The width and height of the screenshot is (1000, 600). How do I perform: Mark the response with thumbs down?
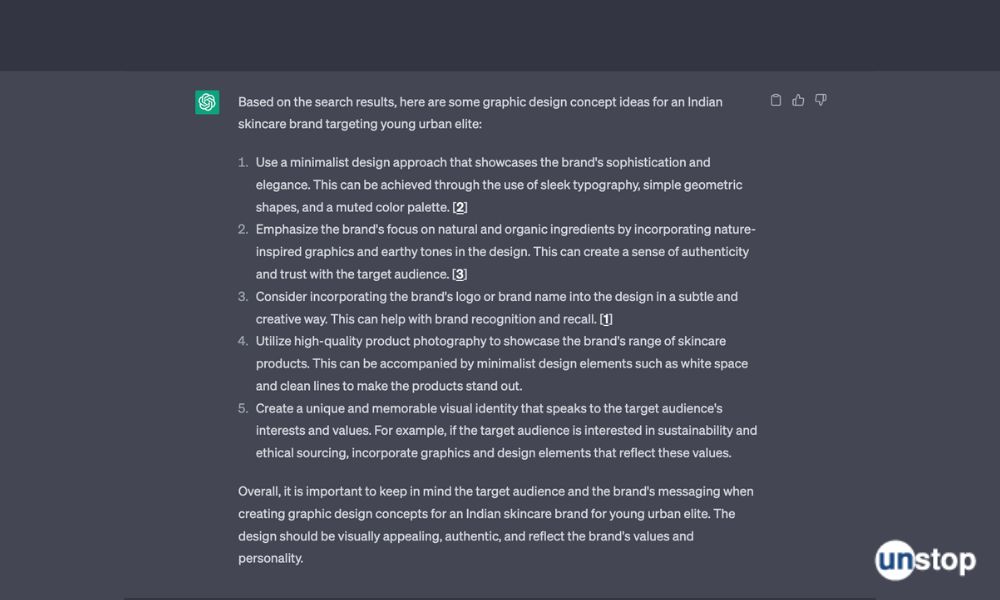coord(821,100)
